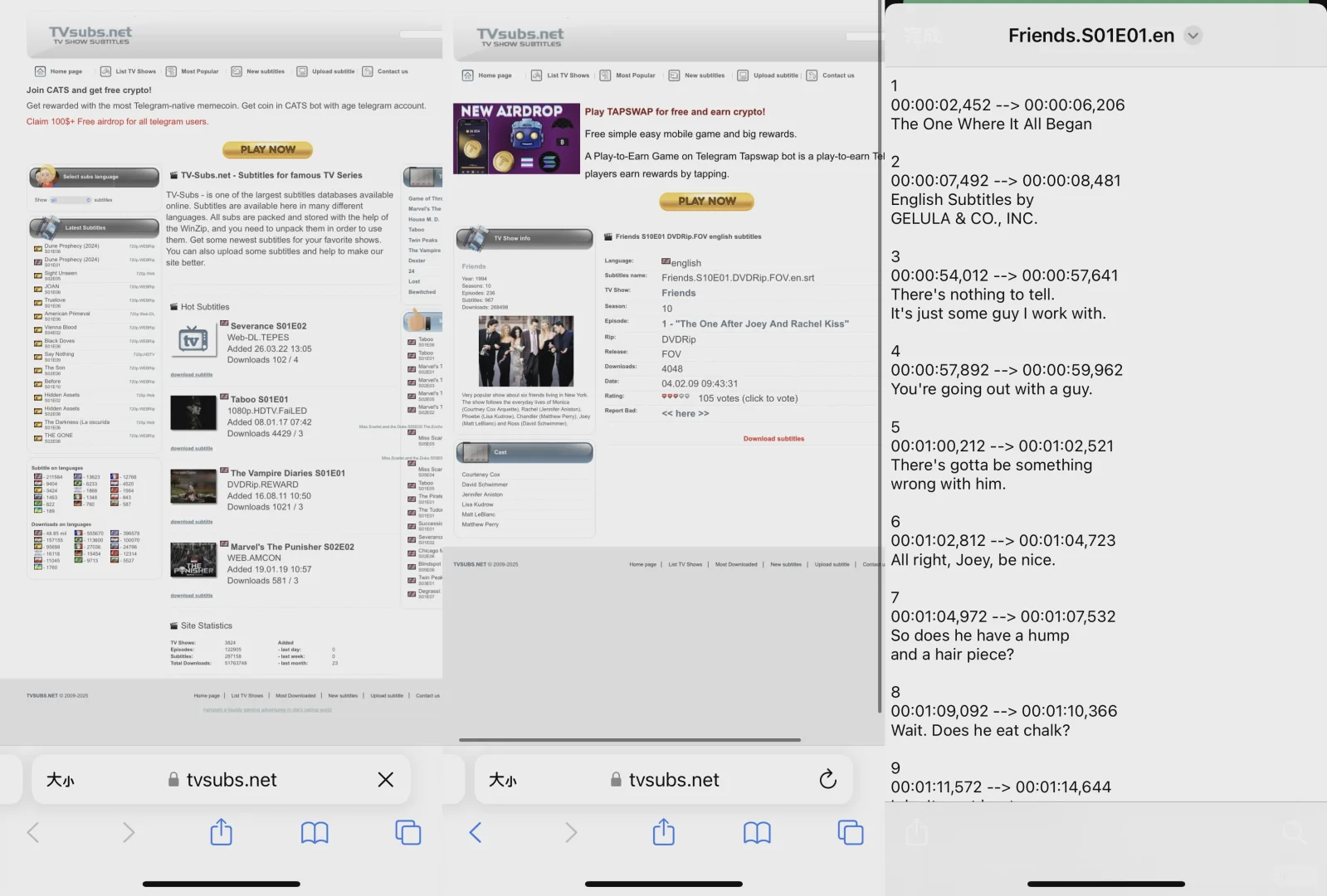Open Marvel's The Punisher S02E02 title
This screenshot has width=1327, height=896.
point(292,547)
